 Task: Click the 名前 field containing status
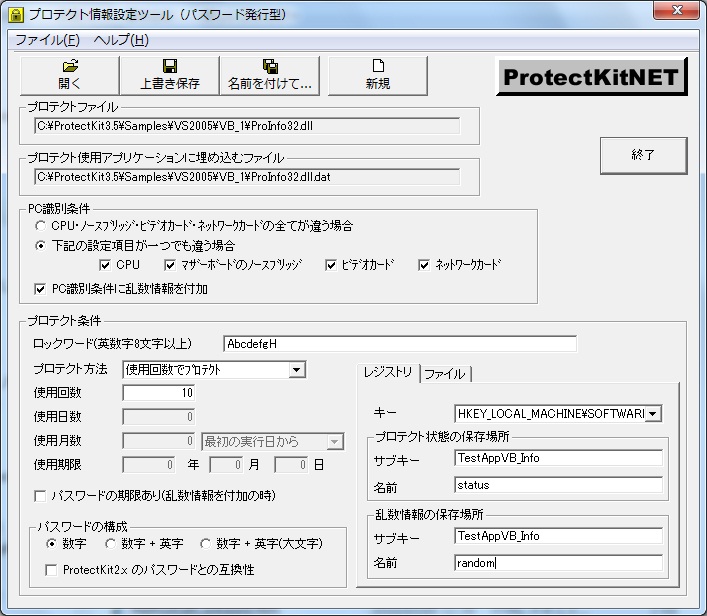tap(558, 485)
